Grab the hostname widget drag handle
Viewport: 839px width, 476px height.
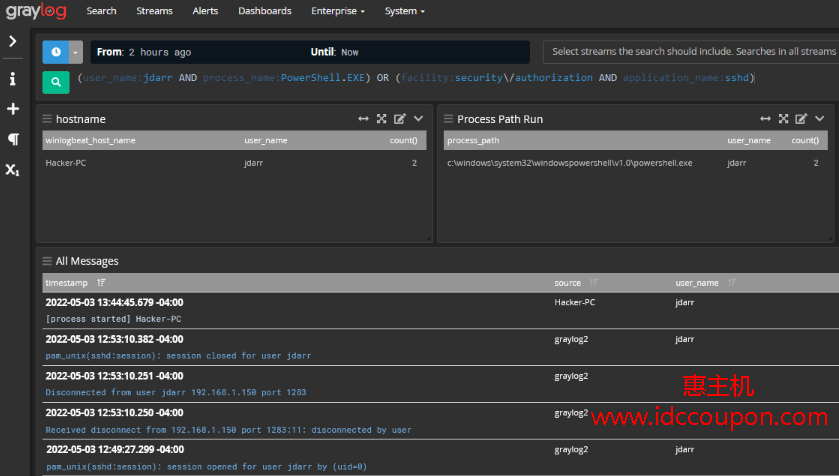click(x=47, y=119)
